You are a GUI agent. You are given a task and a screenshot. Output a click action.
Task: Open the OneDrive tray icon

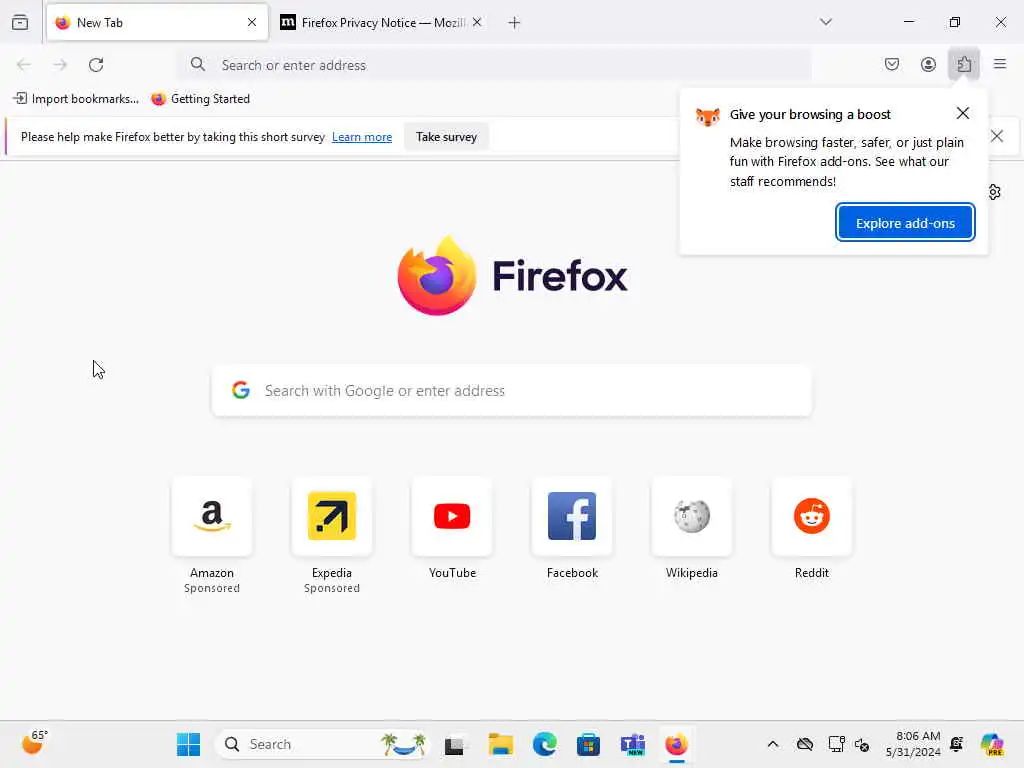pos(805,744)
